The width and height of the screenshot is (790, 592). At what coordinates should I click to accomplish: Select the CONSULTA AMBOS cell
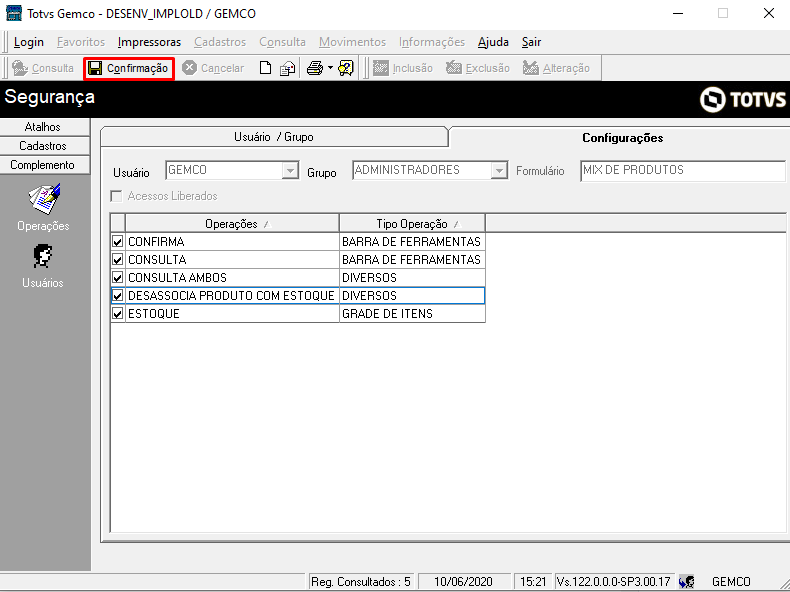232,278
